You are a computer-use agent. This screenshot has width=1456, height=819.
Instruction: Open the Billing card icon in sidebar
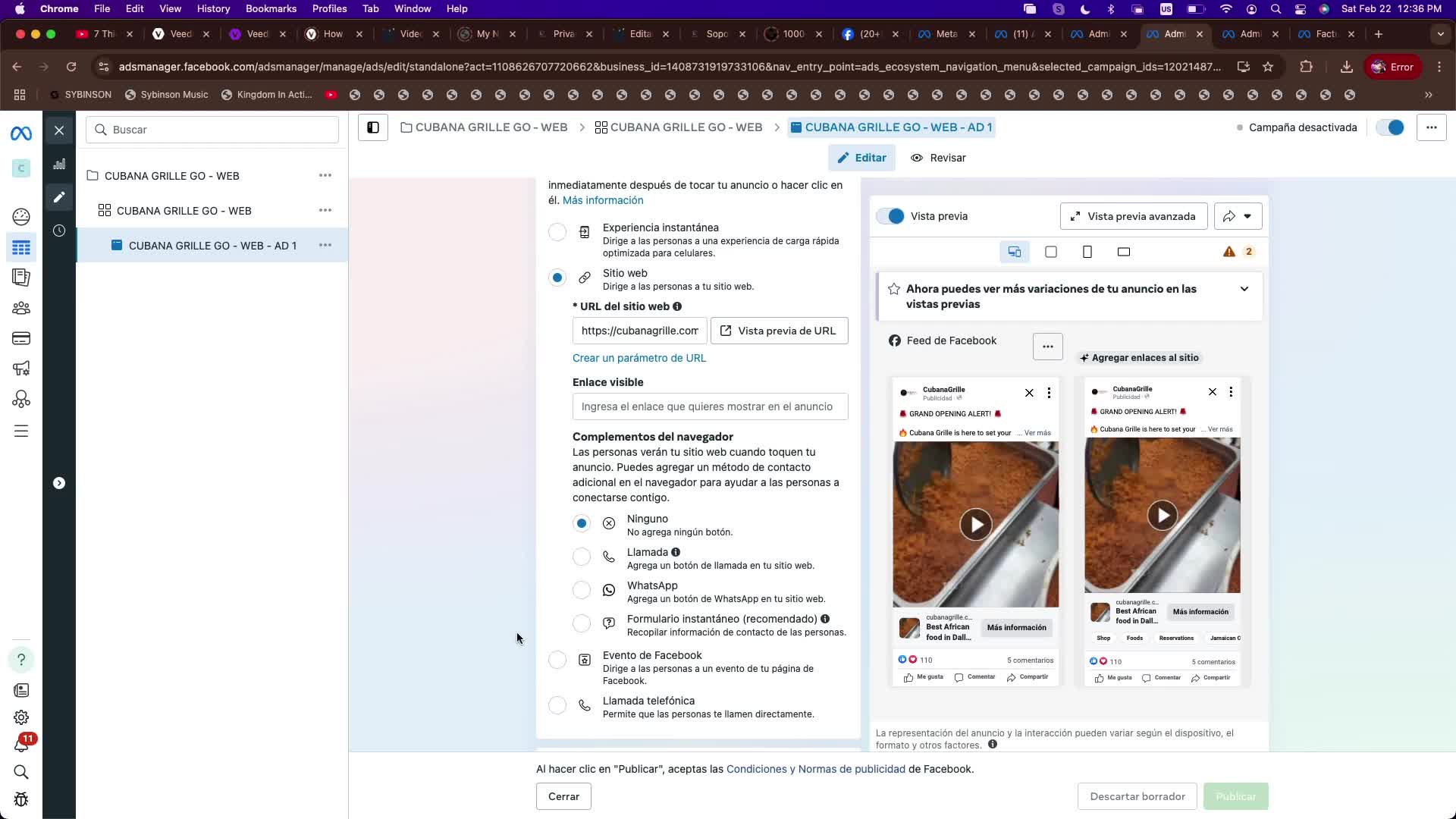tap(21, 338)
